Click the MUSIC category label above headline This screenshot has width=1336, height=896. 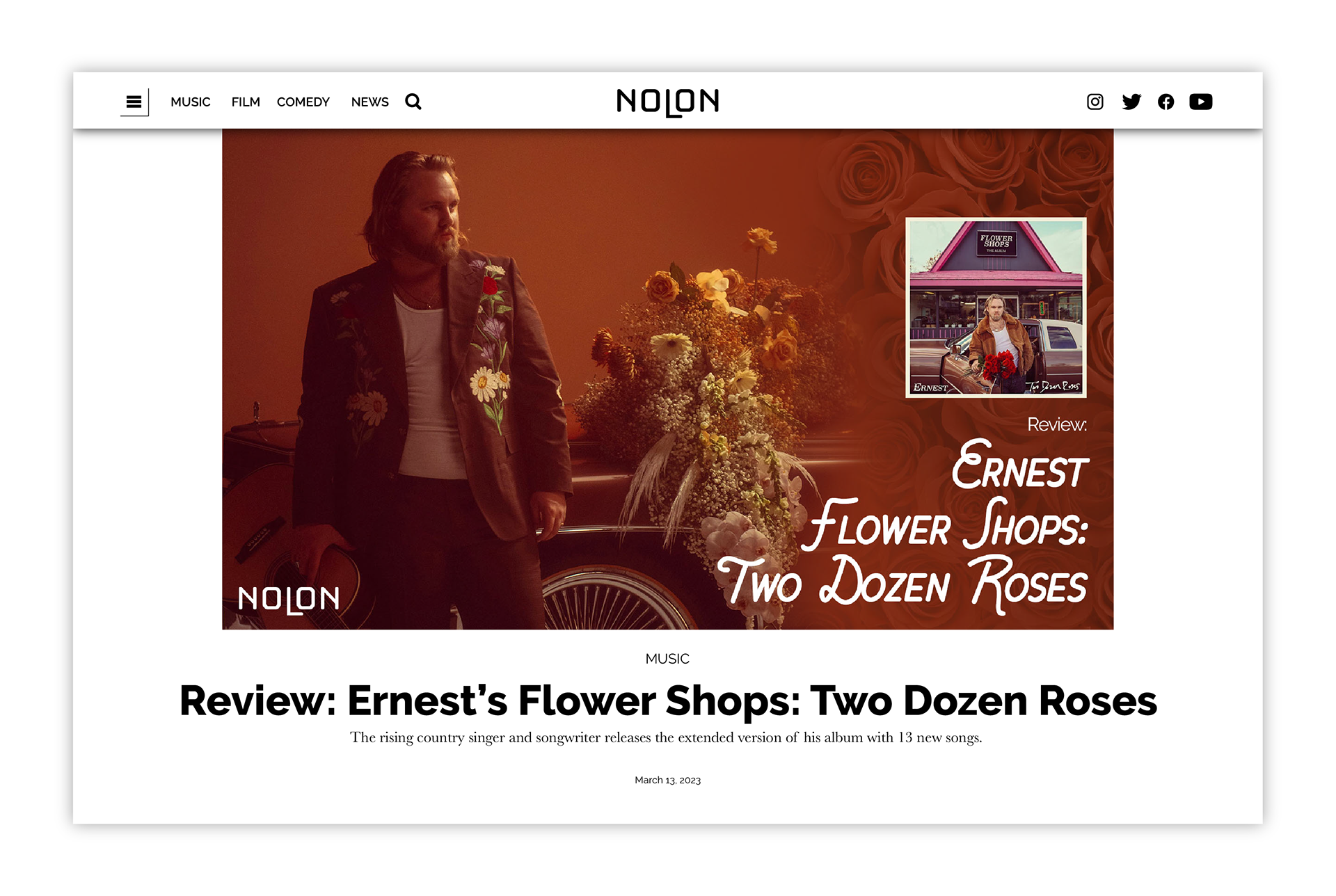(x=667, y=659)
